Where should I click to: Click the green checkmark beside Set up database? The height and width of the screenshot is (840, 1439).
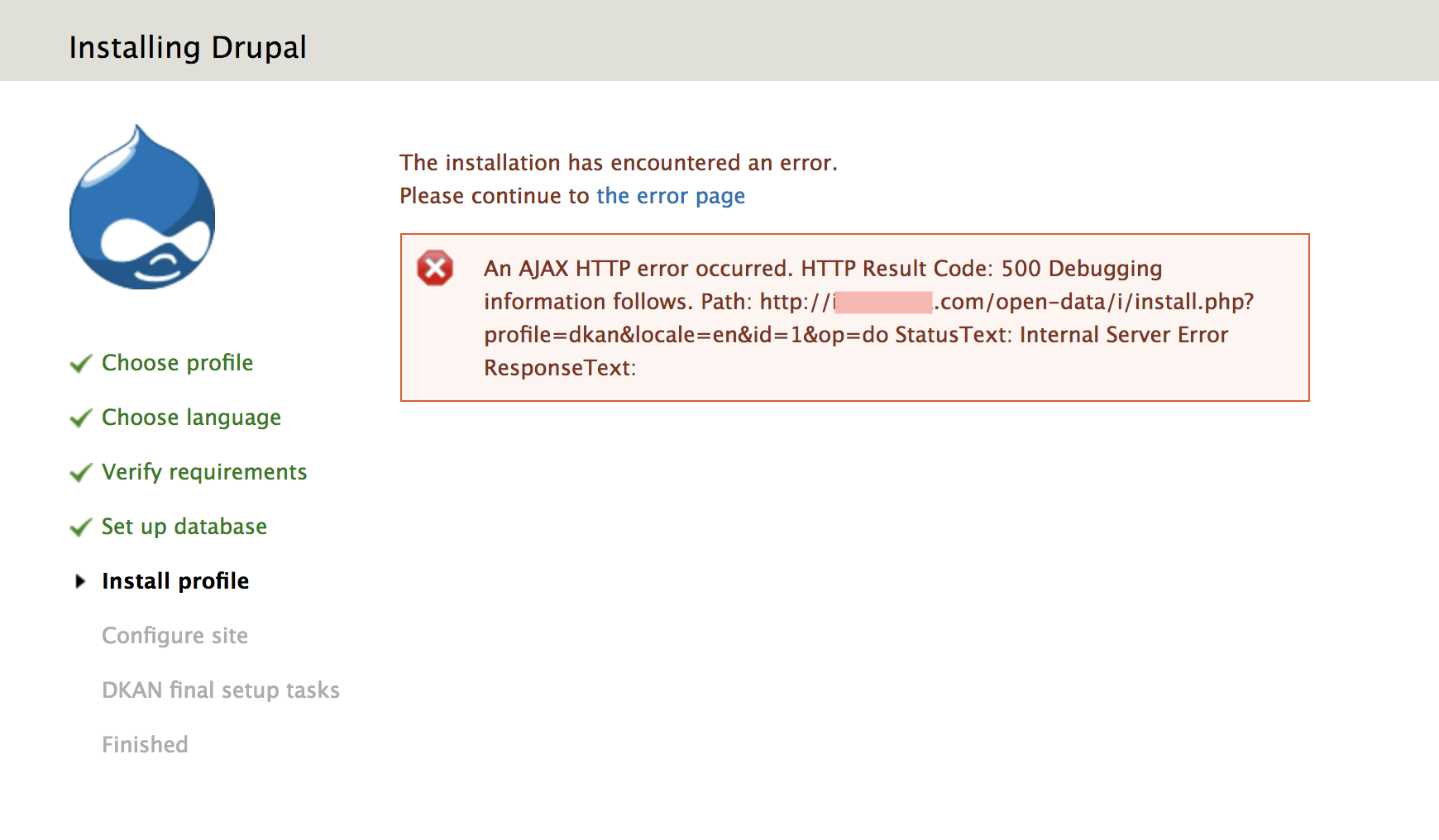79,527
